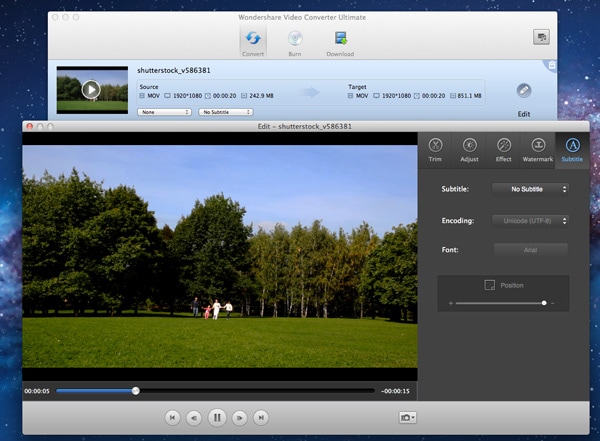Select the Subtitle tab
600x441 pixels.
coord(572,150)
